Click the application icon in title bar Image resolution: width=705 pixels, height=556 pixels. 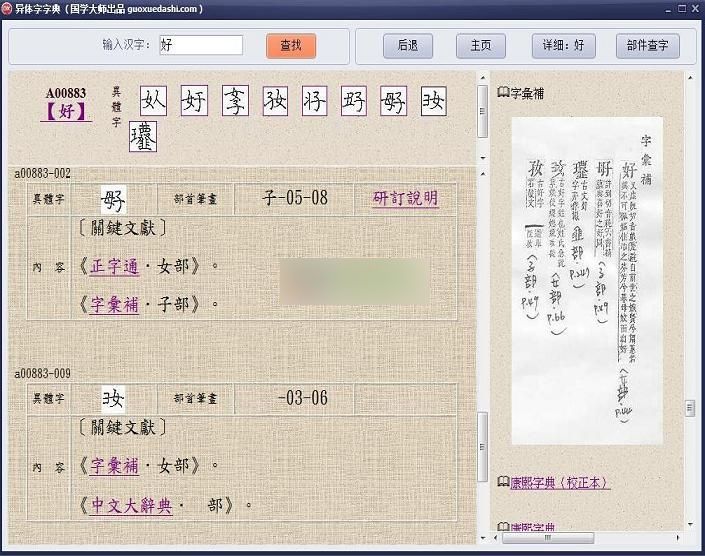coord(8,9)
